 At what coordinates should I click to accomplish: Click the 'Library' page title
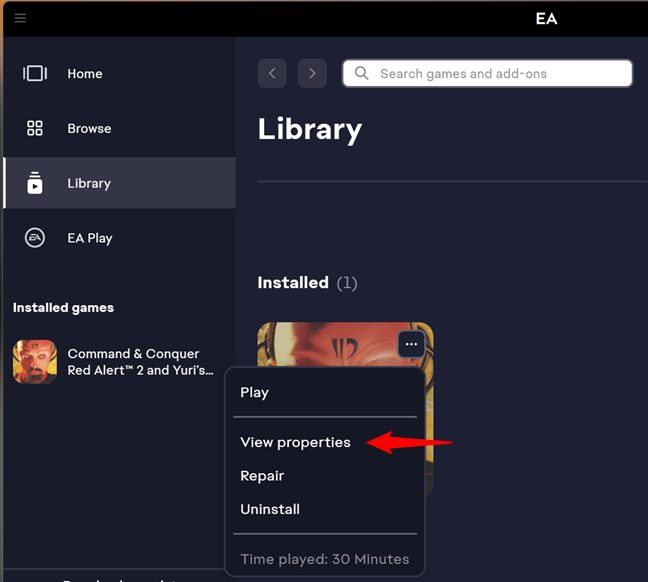click(310, 130)
